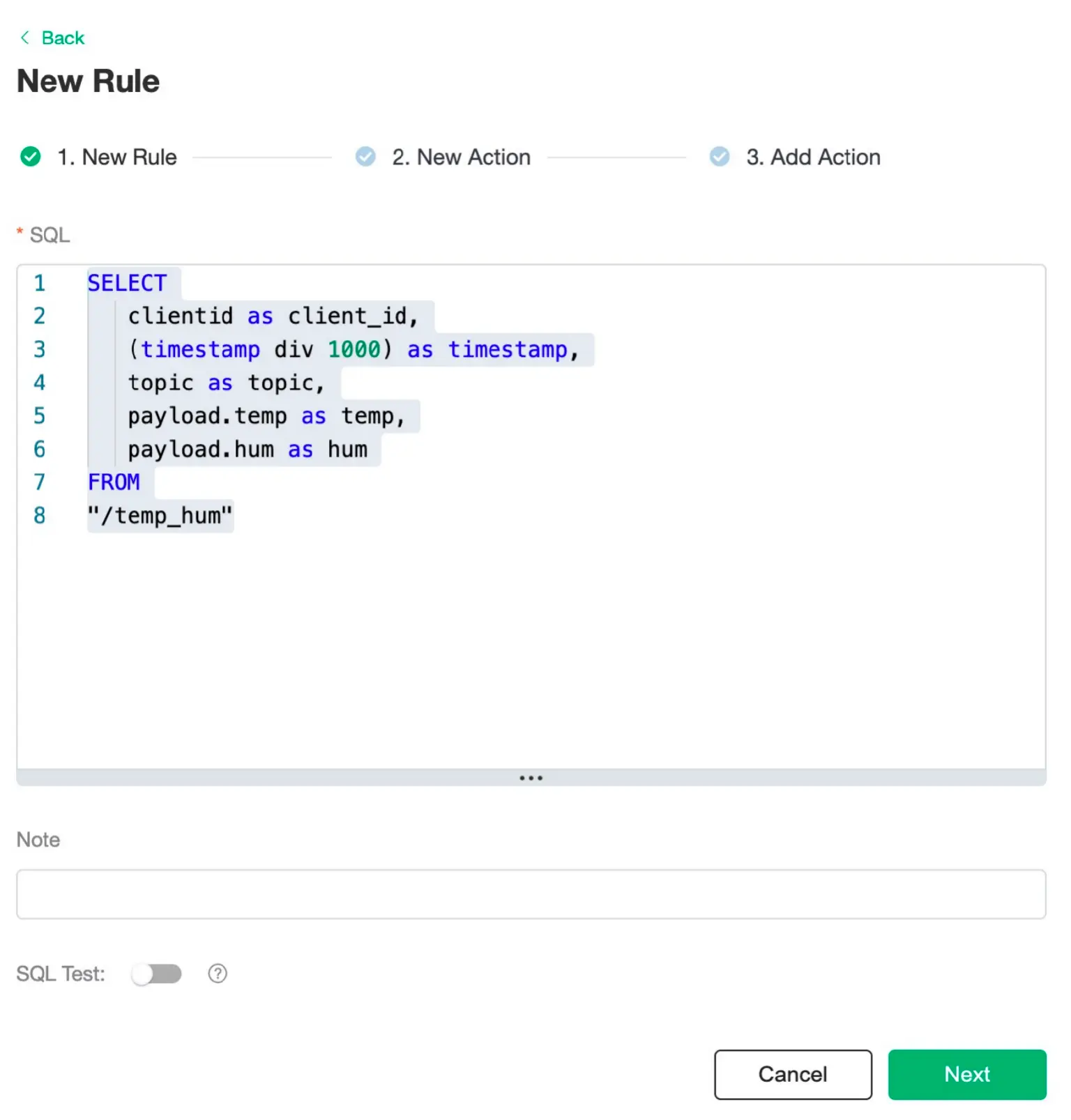1071x1120 pixels.
Task: Click the FROM keyword in the editor
Action: [114, 482]
